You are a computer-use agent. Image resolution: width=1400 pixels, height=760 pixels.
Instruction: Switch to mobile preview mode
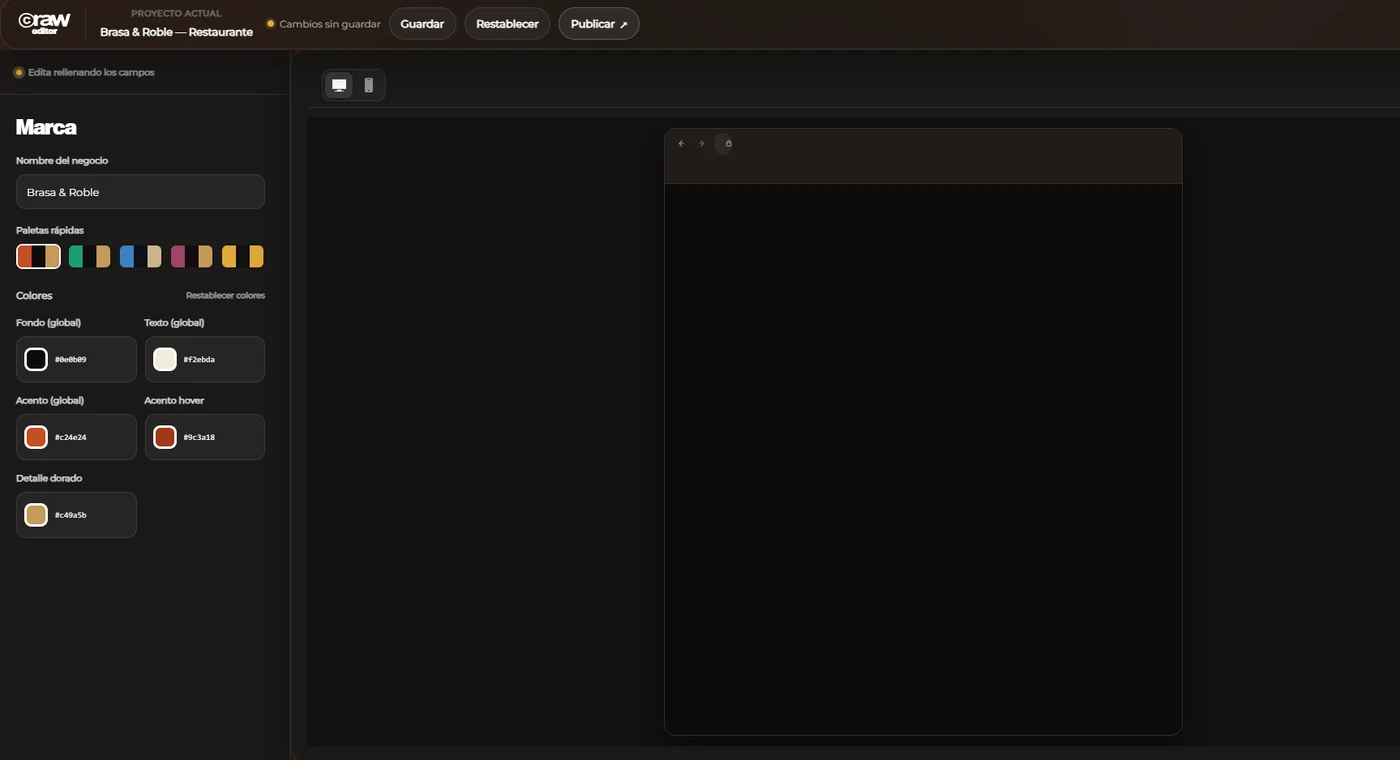click(x=369, y=85)
